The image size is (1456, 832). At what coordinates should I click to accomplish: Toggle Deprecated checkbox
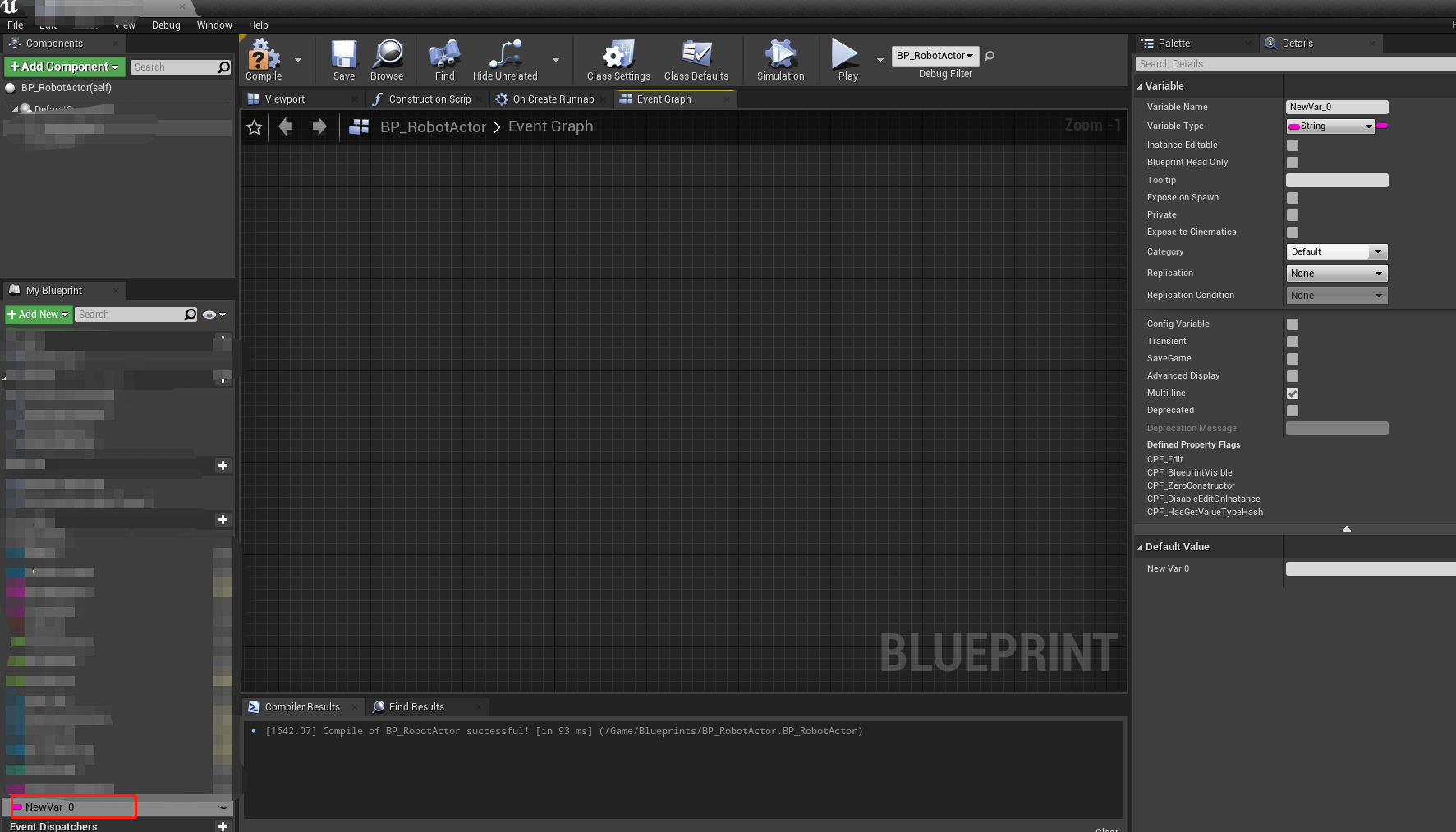[x=1293, y=411]
